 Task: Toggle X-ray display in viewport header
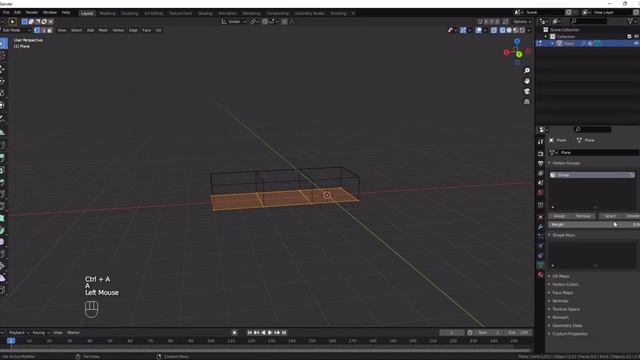[x=494, y=30]
